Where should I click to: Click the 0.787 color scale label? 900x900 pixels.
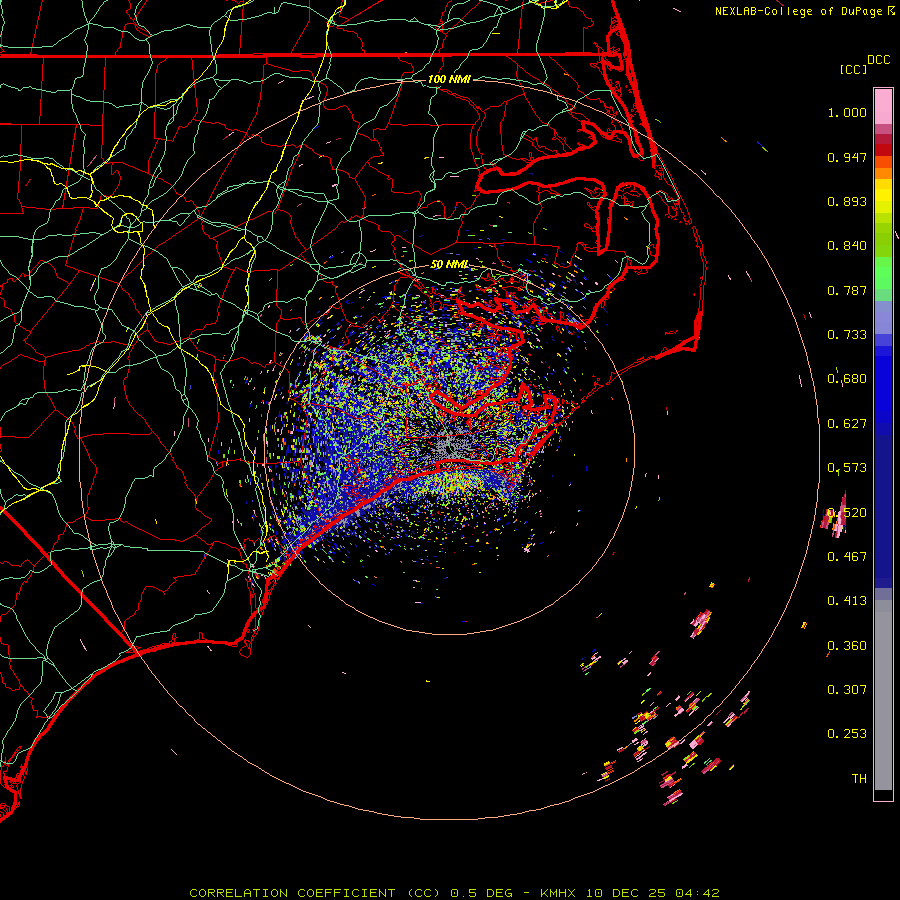point(847,290)
